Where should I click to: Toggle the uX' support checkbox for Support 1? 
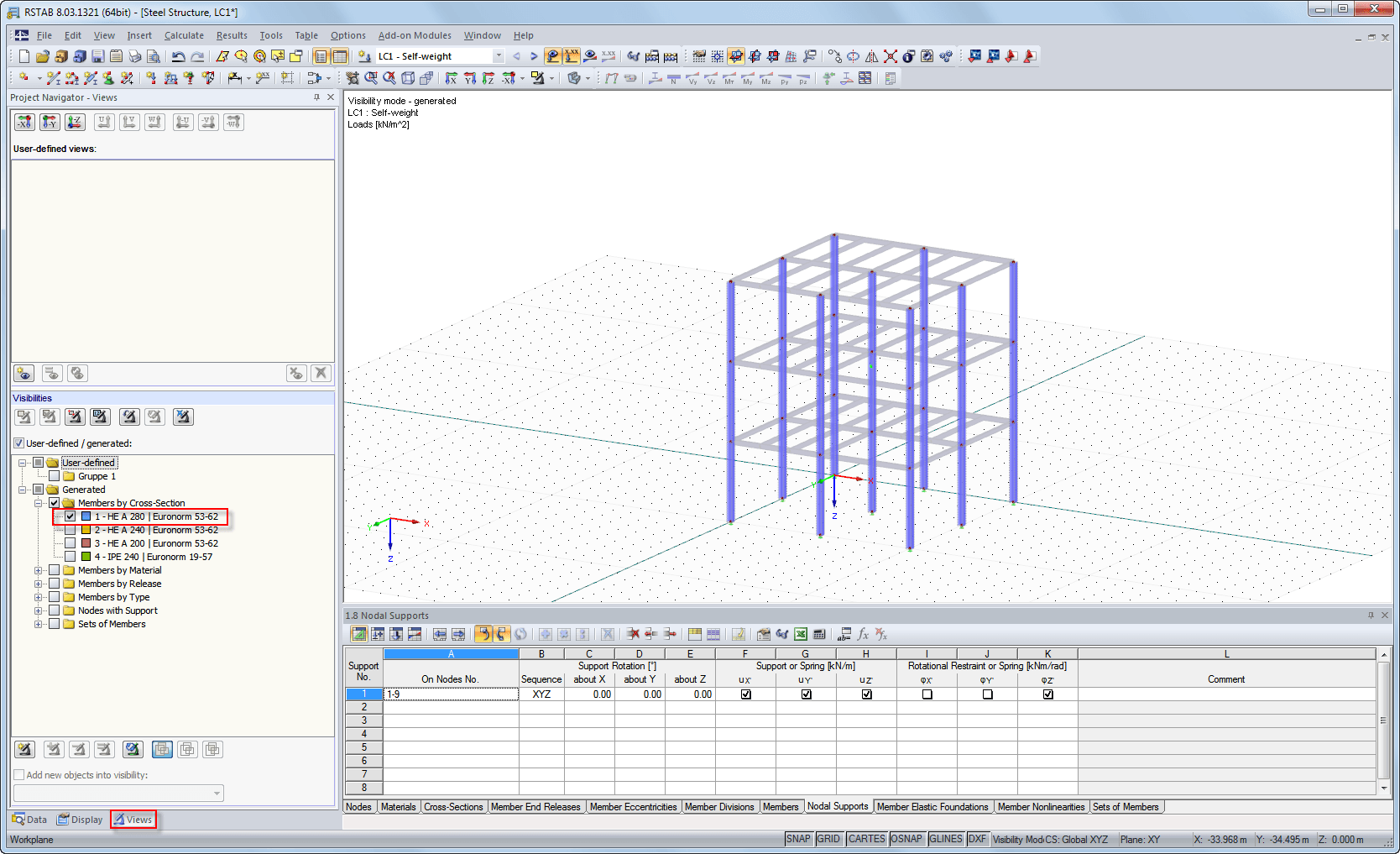745,694
